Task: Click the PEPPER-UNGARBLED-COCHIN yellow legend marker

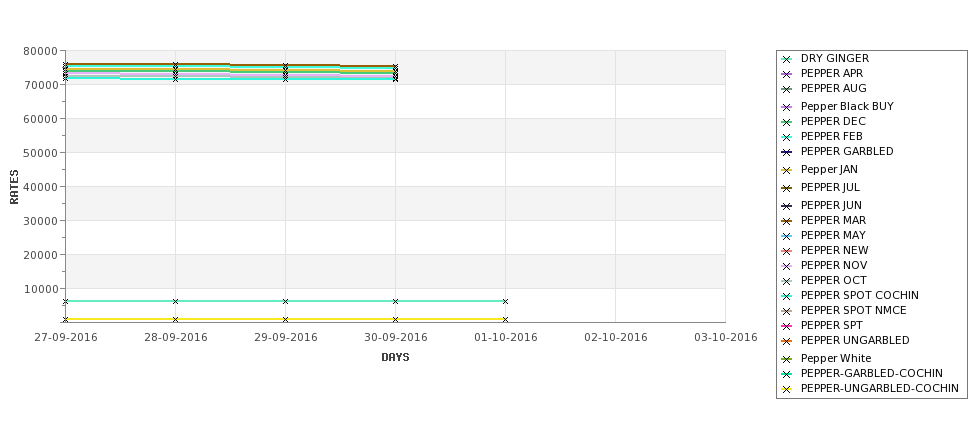Action: point(787,390)
